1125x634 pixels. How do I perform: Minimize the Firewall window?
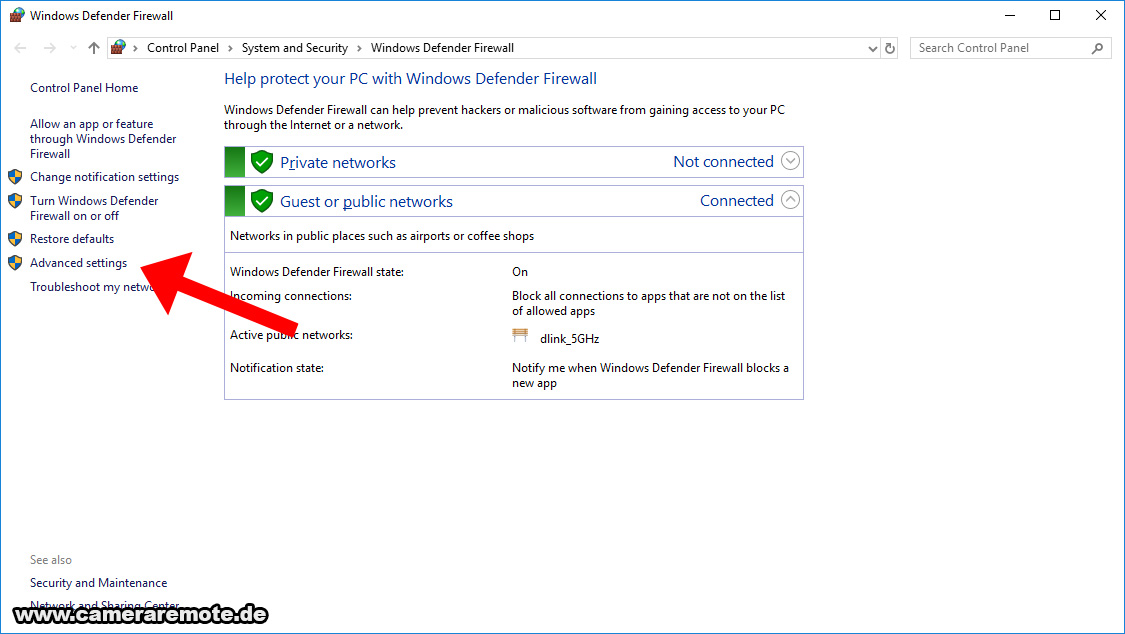(1009, 15)
